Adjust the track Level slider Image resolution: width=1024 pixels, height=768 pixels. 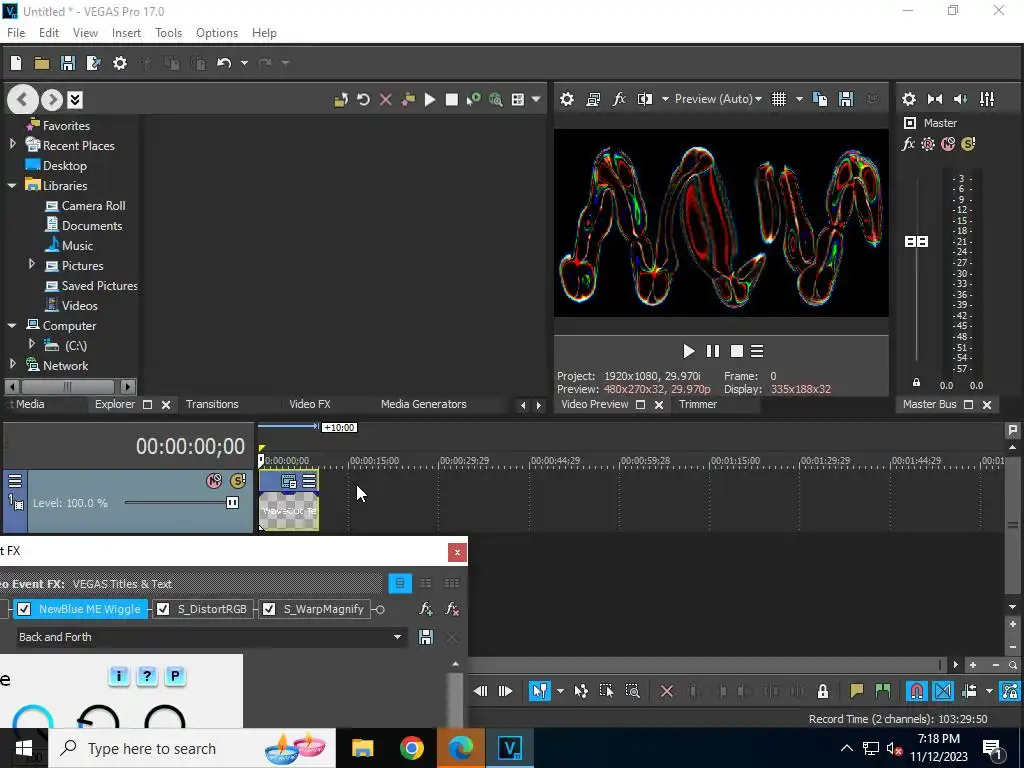(232, 503)
